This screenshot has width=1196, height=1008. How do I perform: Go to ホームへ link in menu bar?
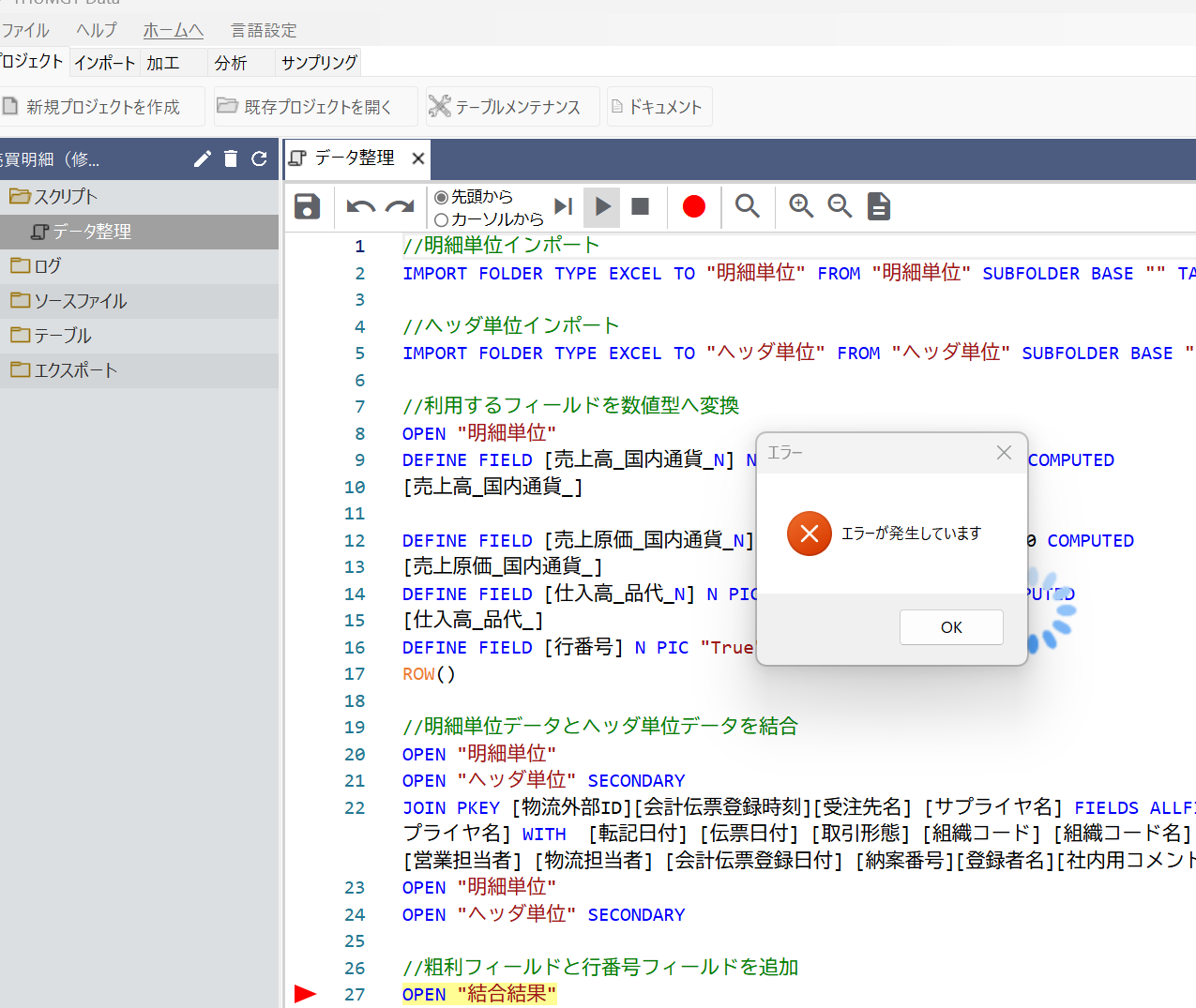[x=174, y=30]
